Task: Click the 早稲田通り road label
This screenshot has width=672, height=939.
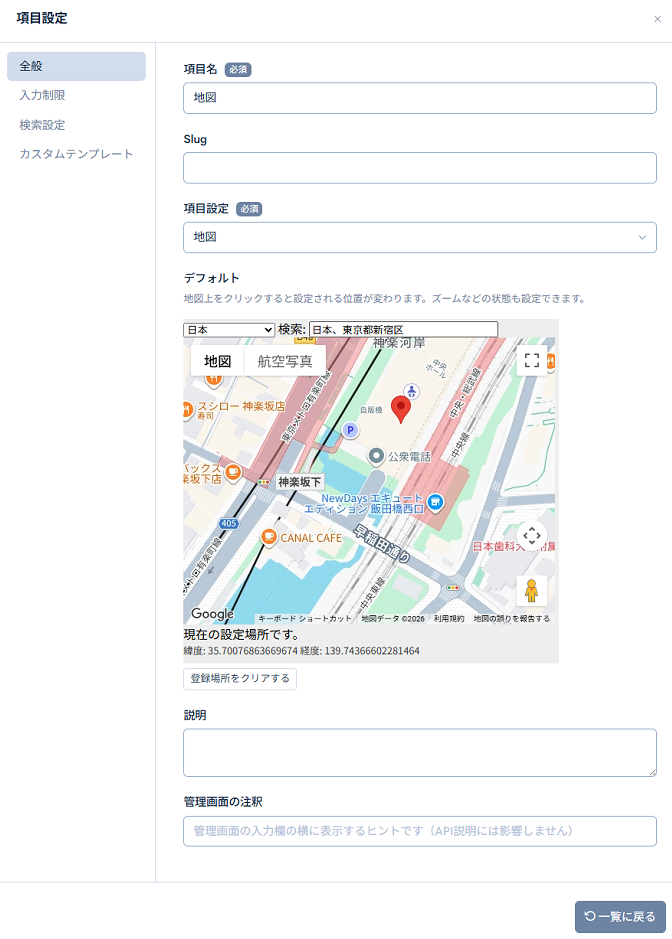Action: tap(381, 543)
